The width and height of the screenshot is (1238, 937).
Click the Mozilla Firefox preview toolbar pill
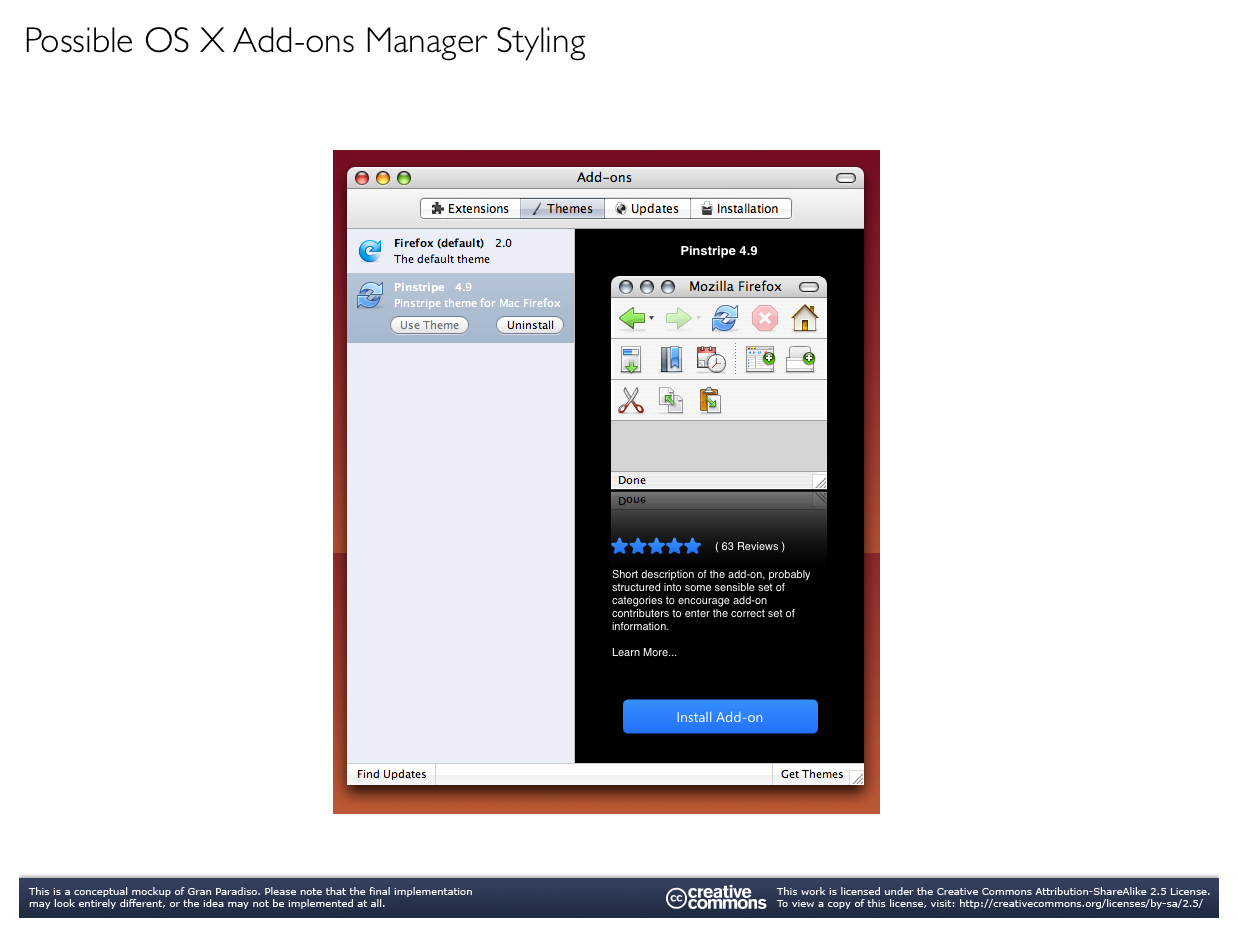coord(809,287)
